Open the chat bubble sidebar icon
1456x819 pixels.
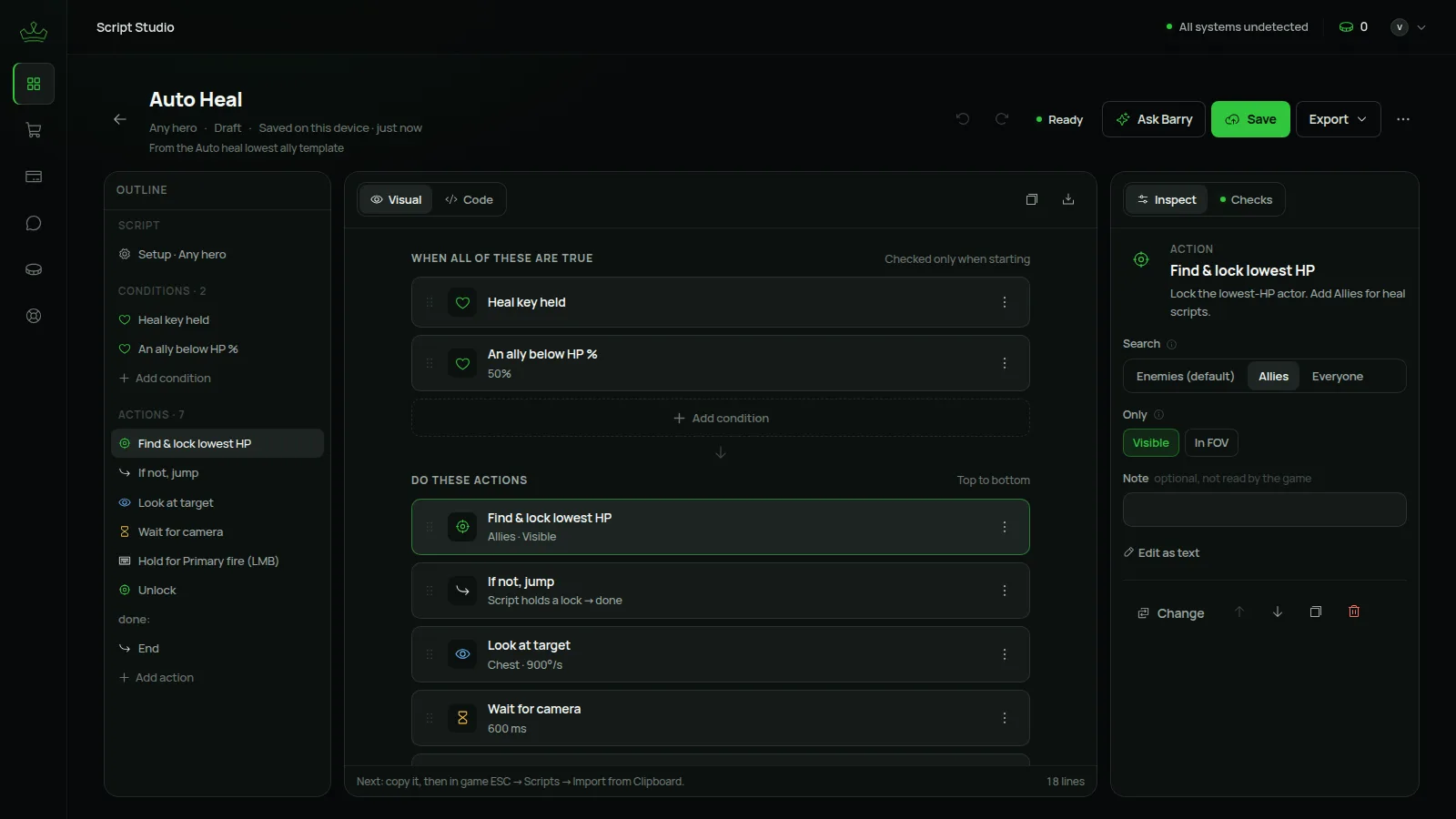(x=34, y=223)
